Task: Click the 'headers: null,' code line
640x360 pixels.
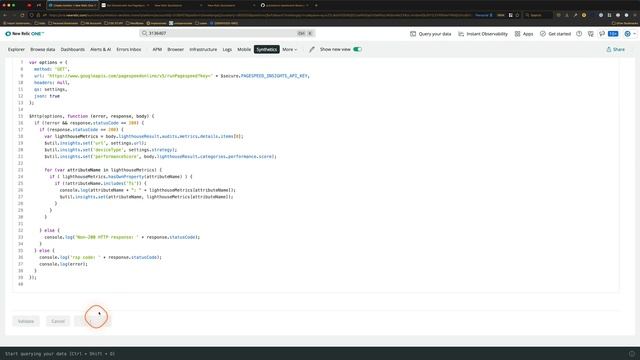Action: [x=51, y=82]
